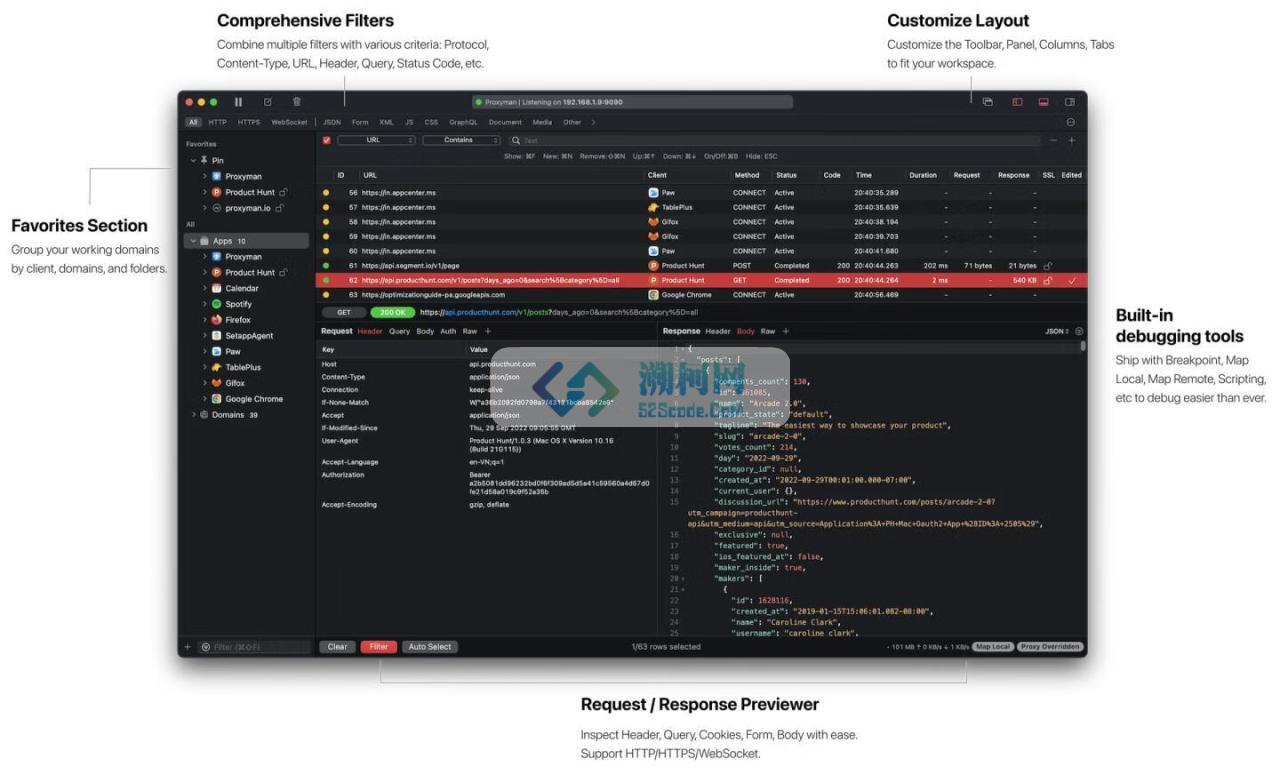Toggle the left sidebar panel icon
The height and width of the screenshot is (775, 1280).
pos(1017,102)
